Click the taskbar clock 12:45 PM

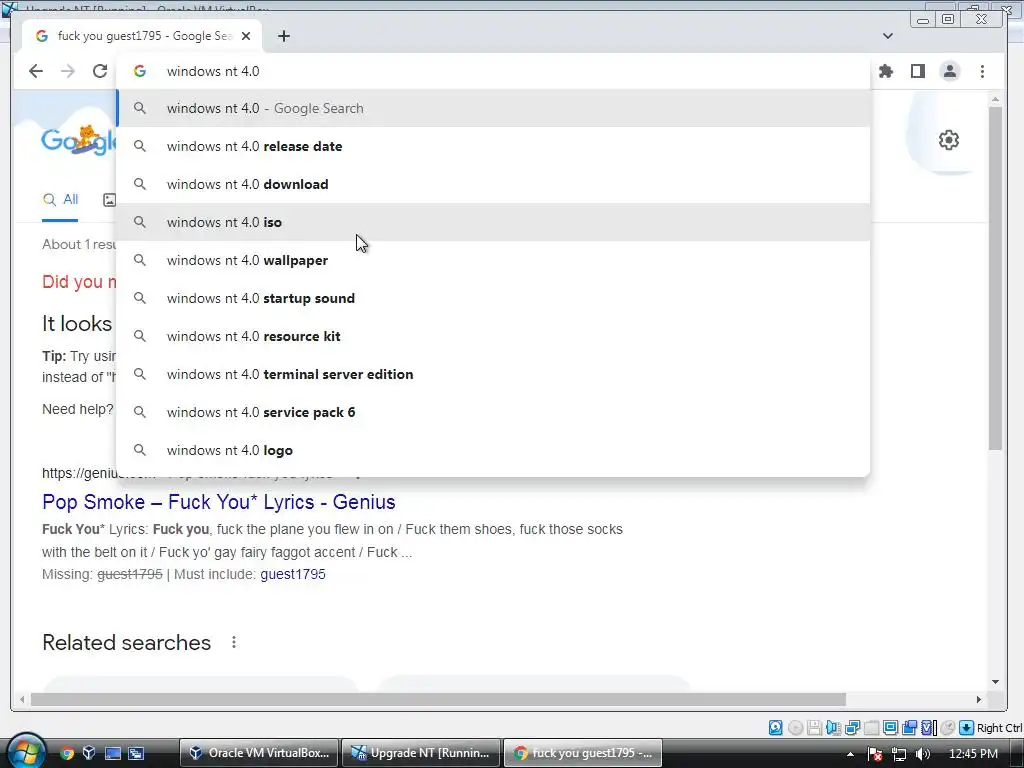(x=973, y=754)
